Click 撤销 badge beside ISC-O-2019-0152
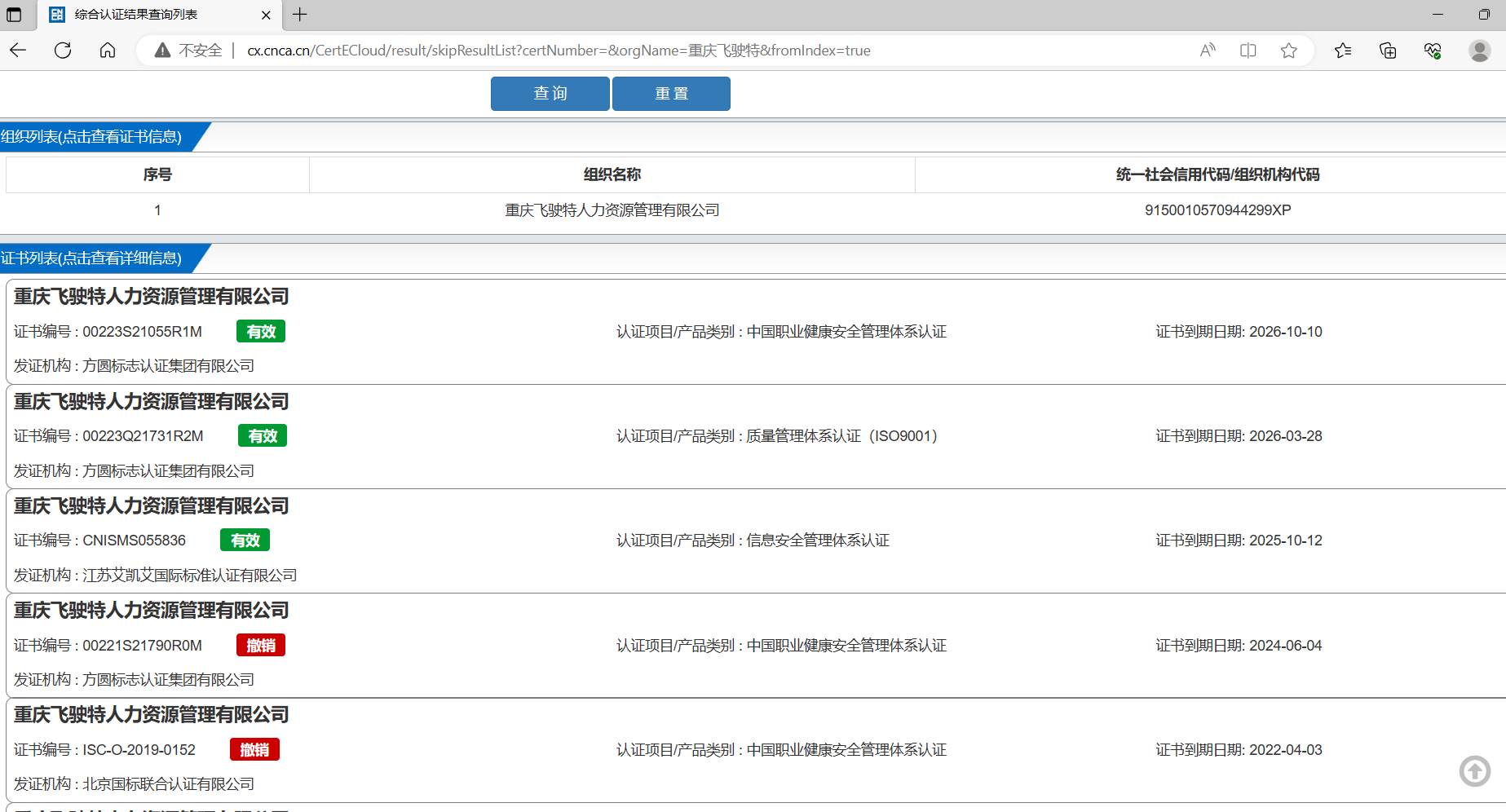Image resolution: width=1506 pixels, height=812 pixels. coord(254,750)
